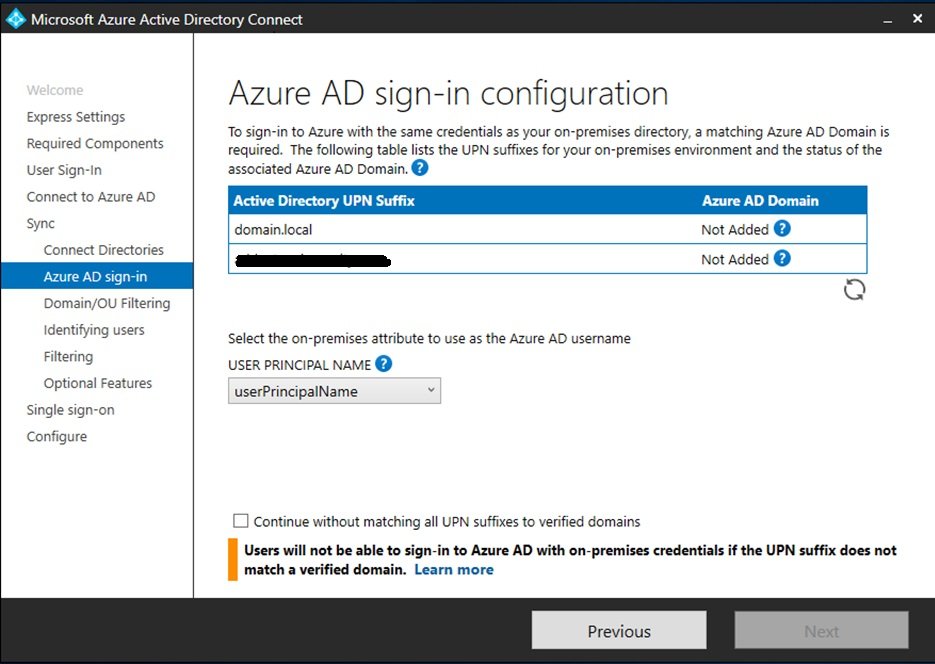Image resolution: width=935 pixels, height=664 pixels.
Task: Open the Domain/OU Filtering step
Action: (107, 303)
